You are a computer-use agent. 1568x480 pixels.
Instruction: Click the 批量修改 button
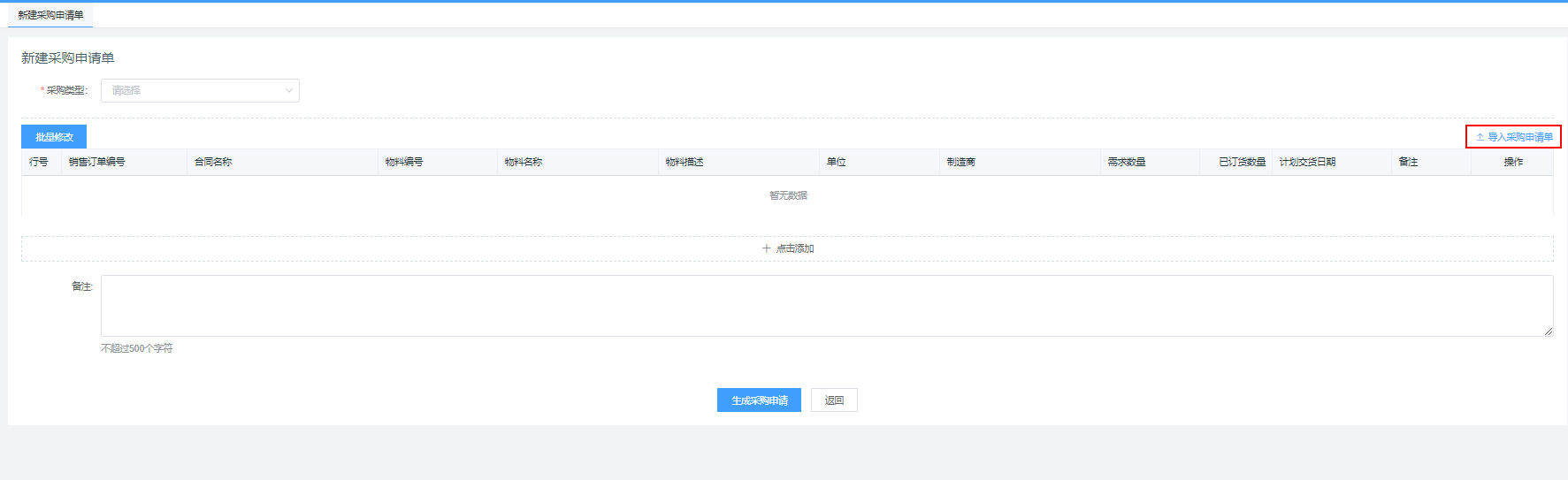(54, 137)
